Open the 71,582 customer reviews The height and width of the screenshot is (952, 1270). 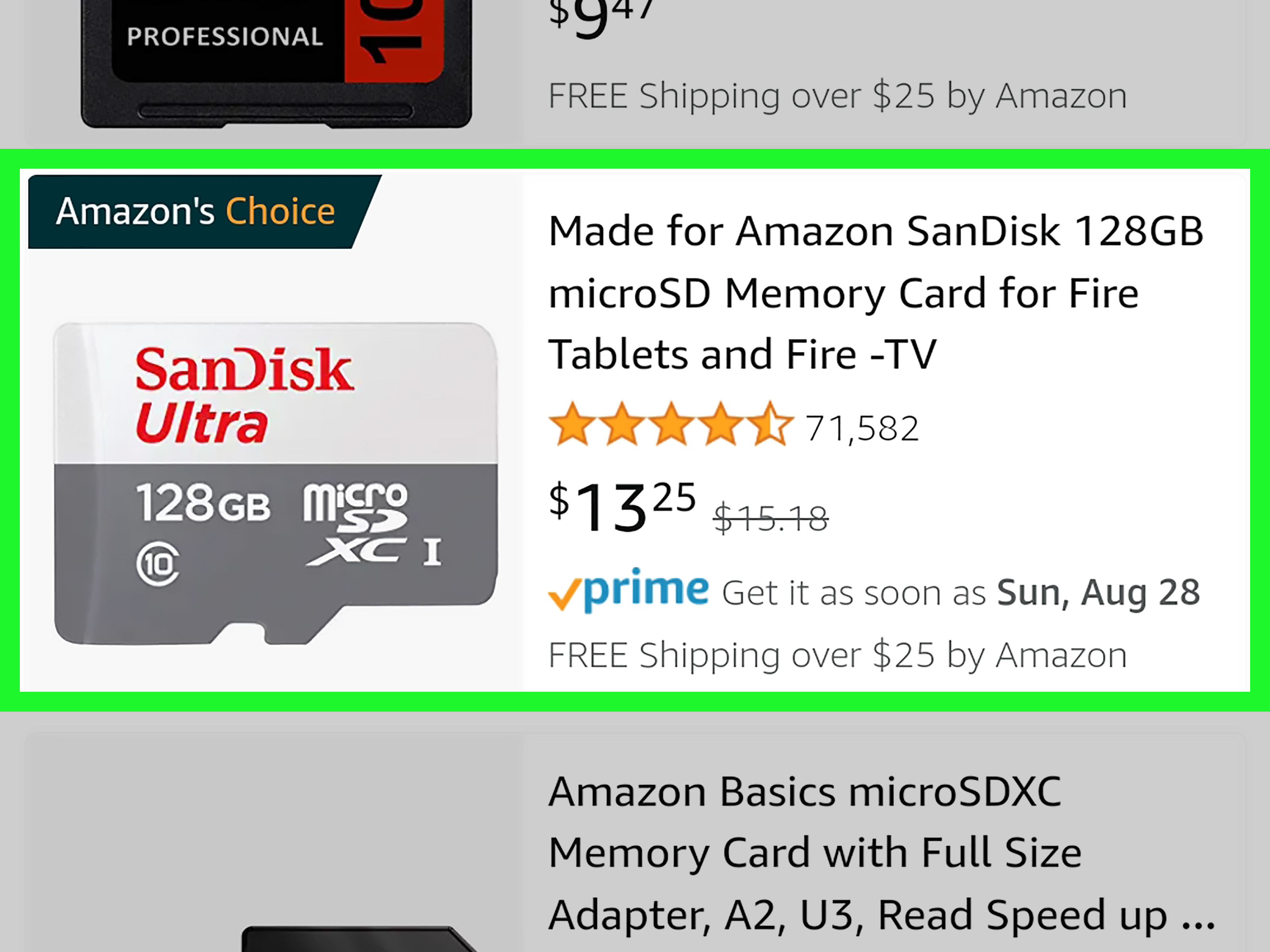tap(862, 429)
